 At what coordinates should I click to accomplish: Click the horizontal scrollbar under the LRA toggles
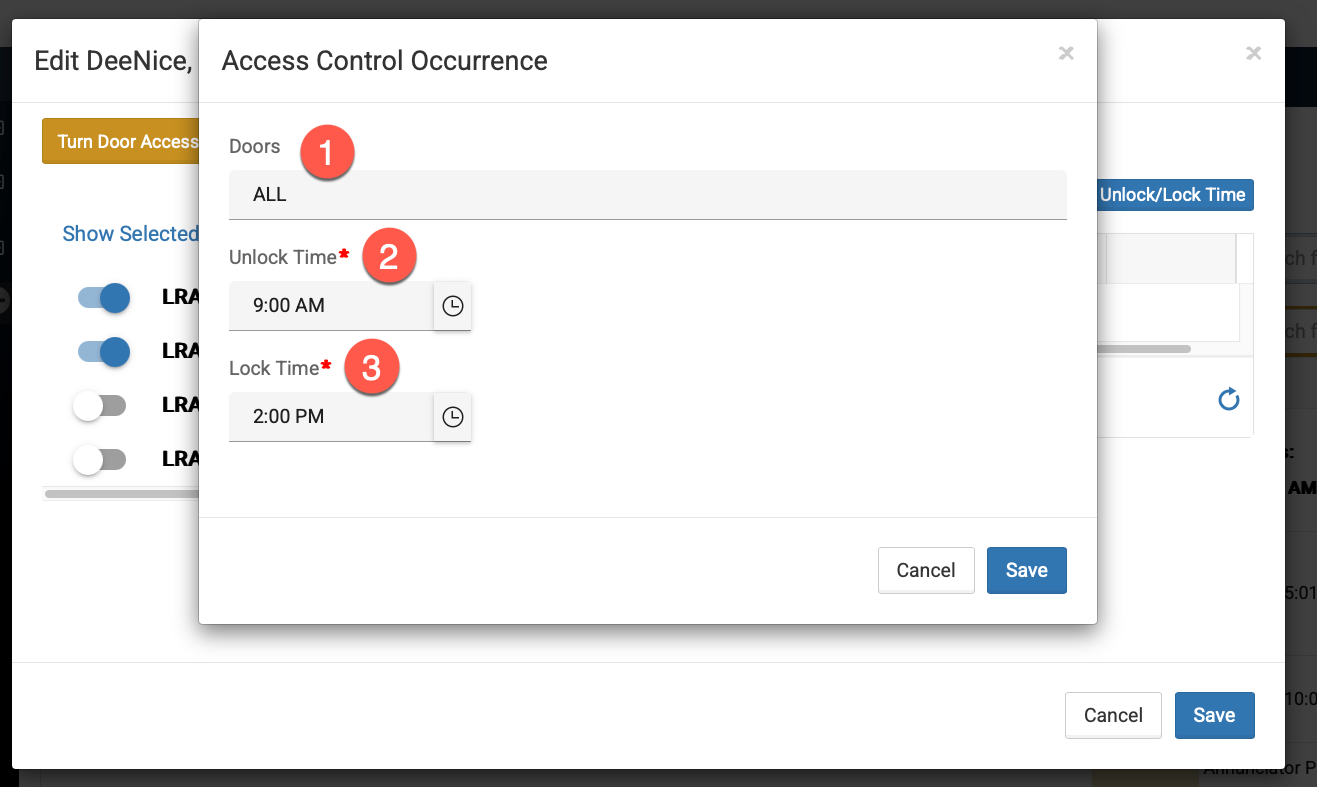coord(120,493)
